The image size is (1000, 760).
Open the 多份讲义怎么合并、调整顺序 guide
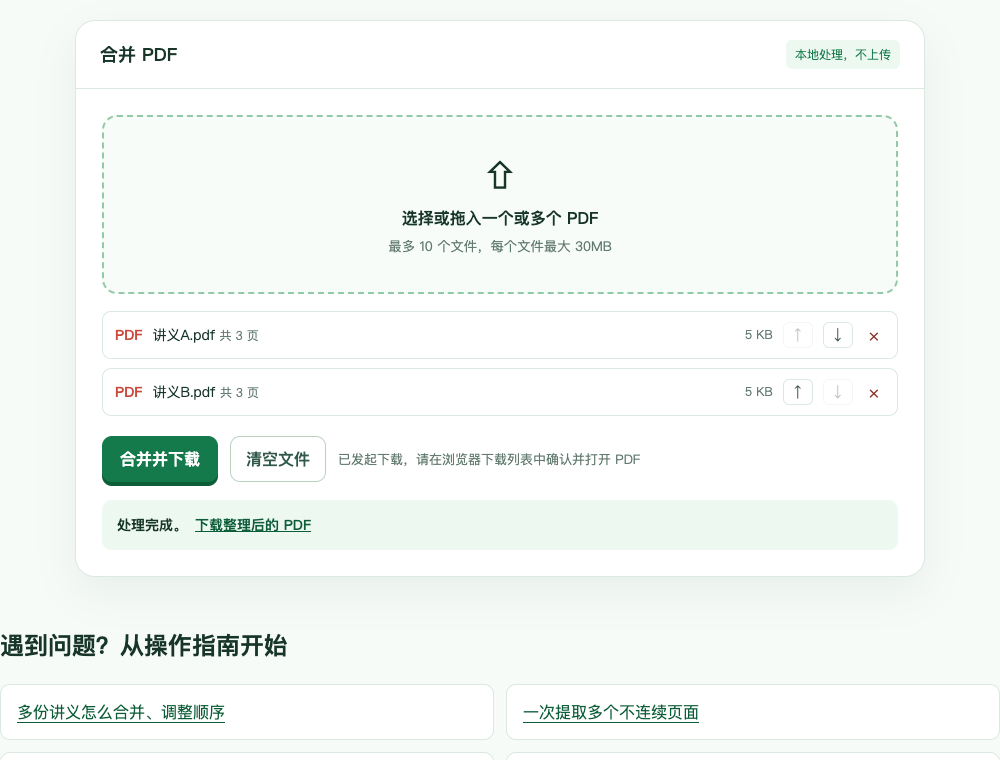121,712
